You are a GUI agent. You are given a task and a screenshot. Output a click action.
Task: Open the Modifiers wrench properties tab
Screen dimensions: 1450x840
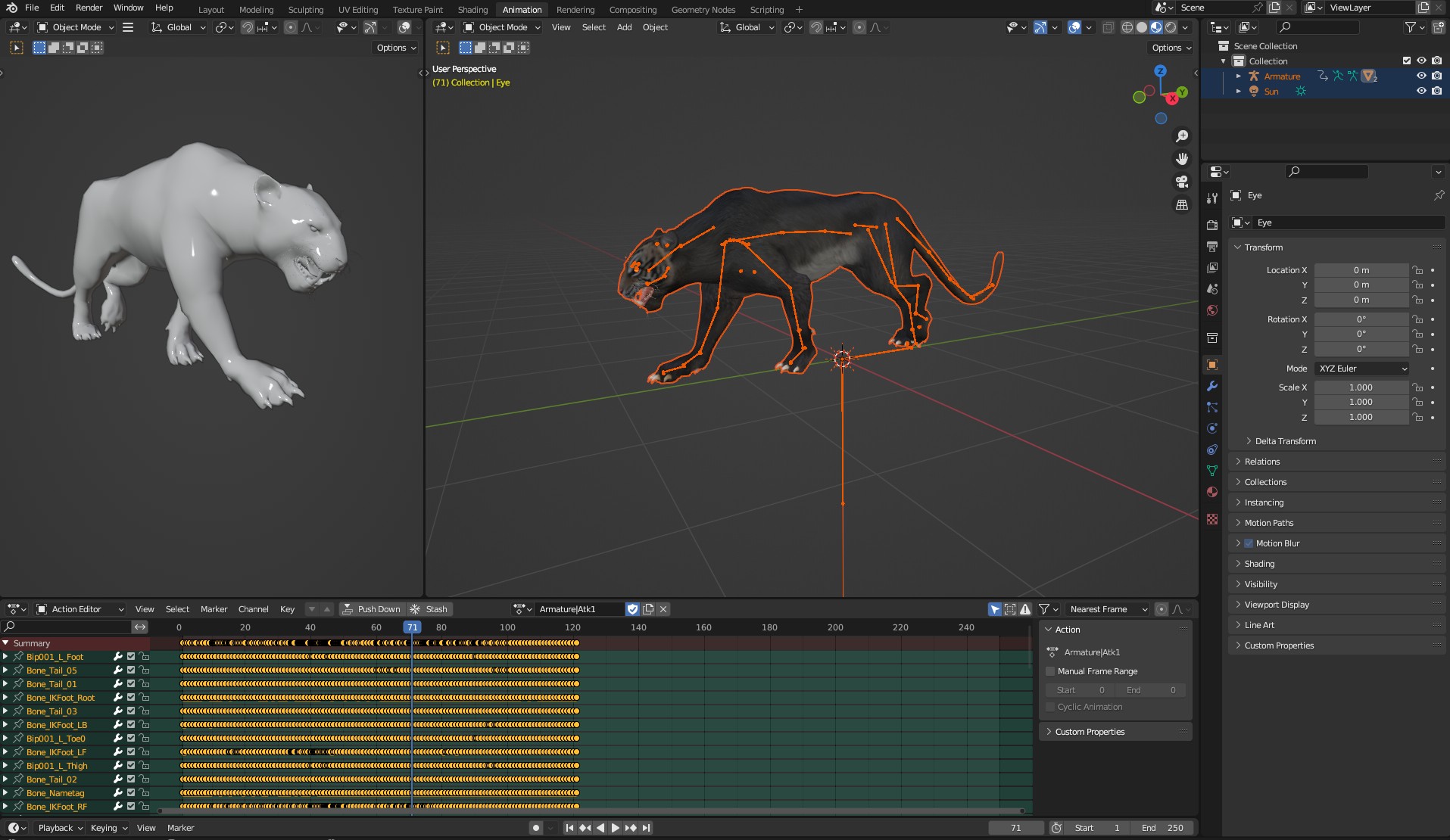pyautogui.click(x=1212, y=386)
